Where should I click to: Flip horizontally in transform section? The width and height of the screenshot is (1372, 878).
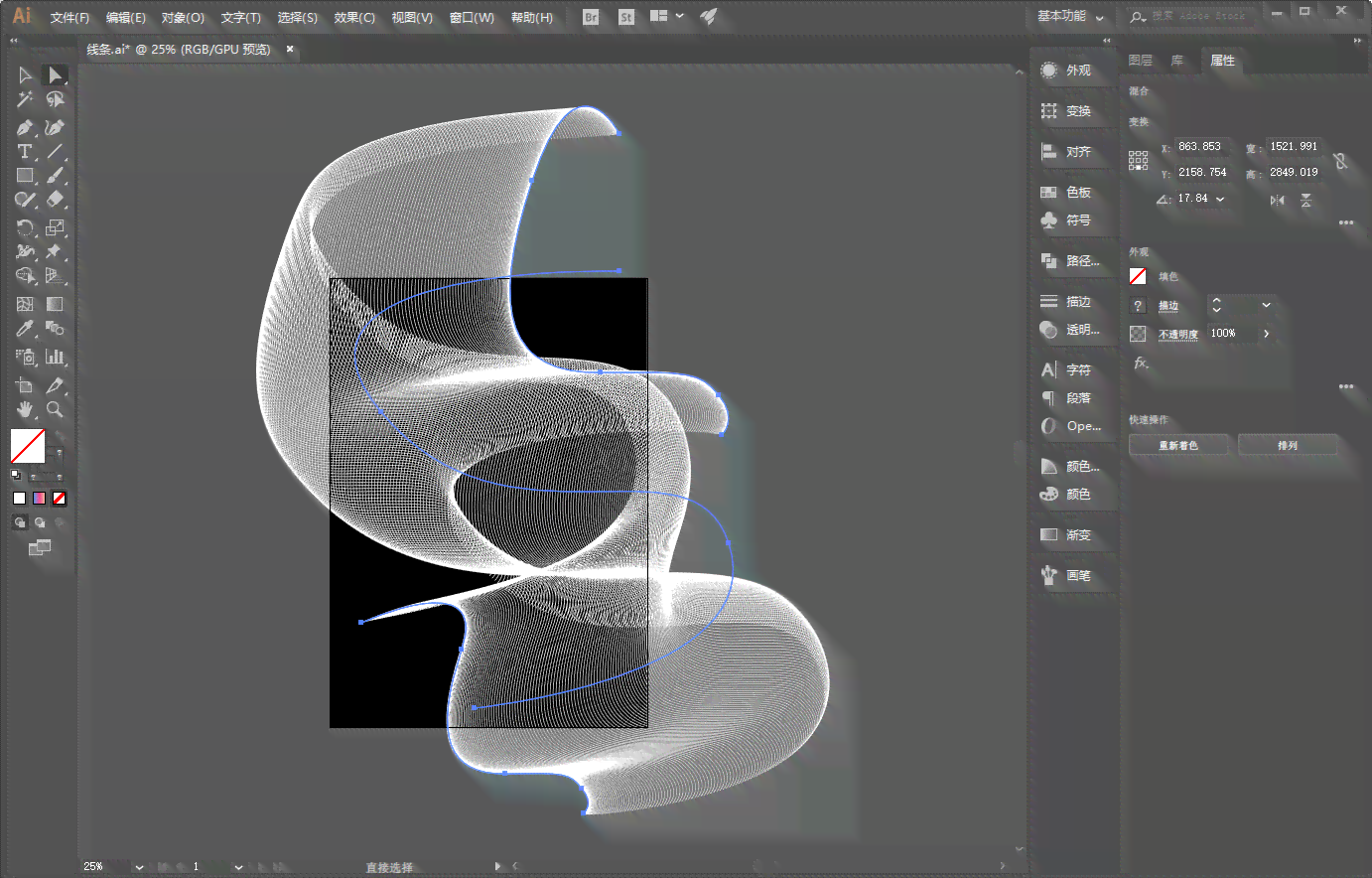coord(1278,200)
